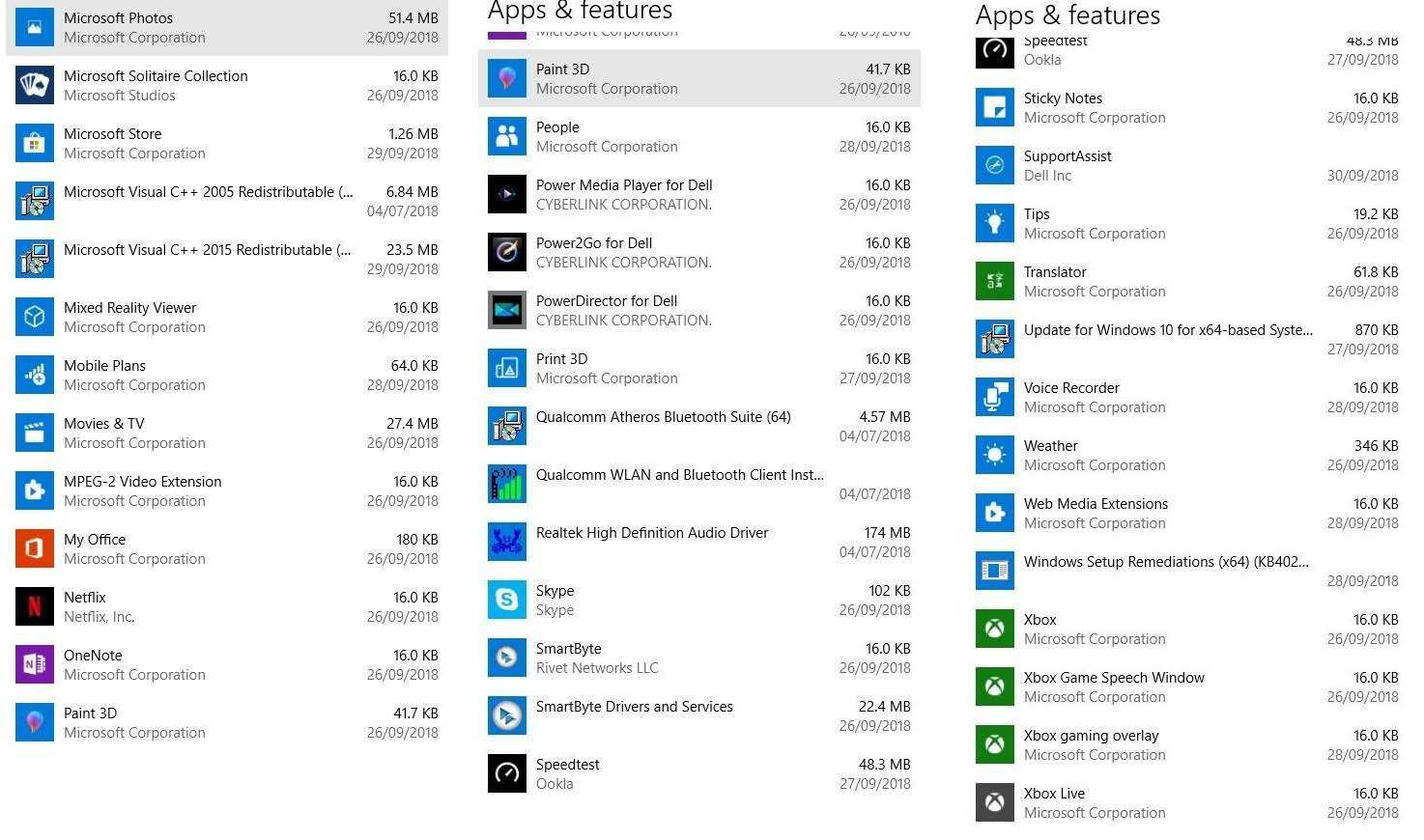Select the Movies & TV clapperboard icon

click(x=35, y=433)
